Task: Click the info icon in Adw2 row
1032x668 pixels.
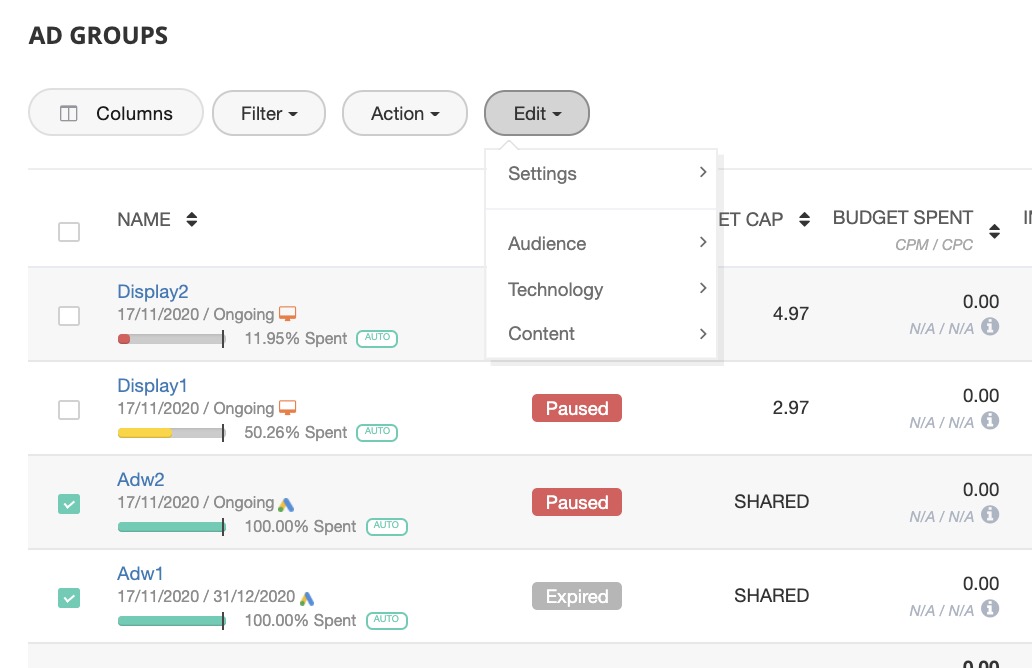Action: pos(990,514)
